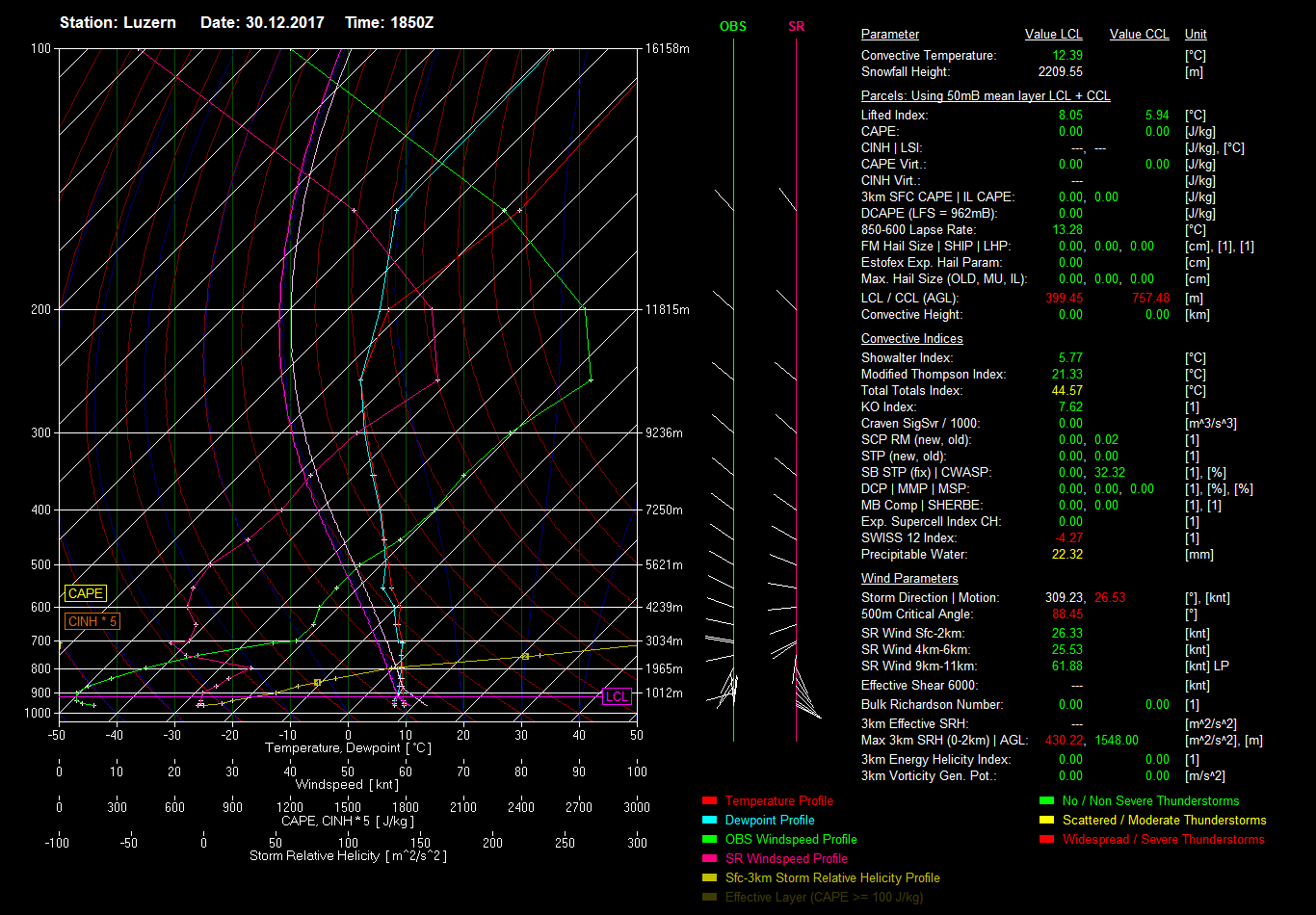Click the Sfc-3km Storm Relative Helicity swatch
Image resolution: width=1316 pixels, height=915 pixels.
[x=709, y=877]
